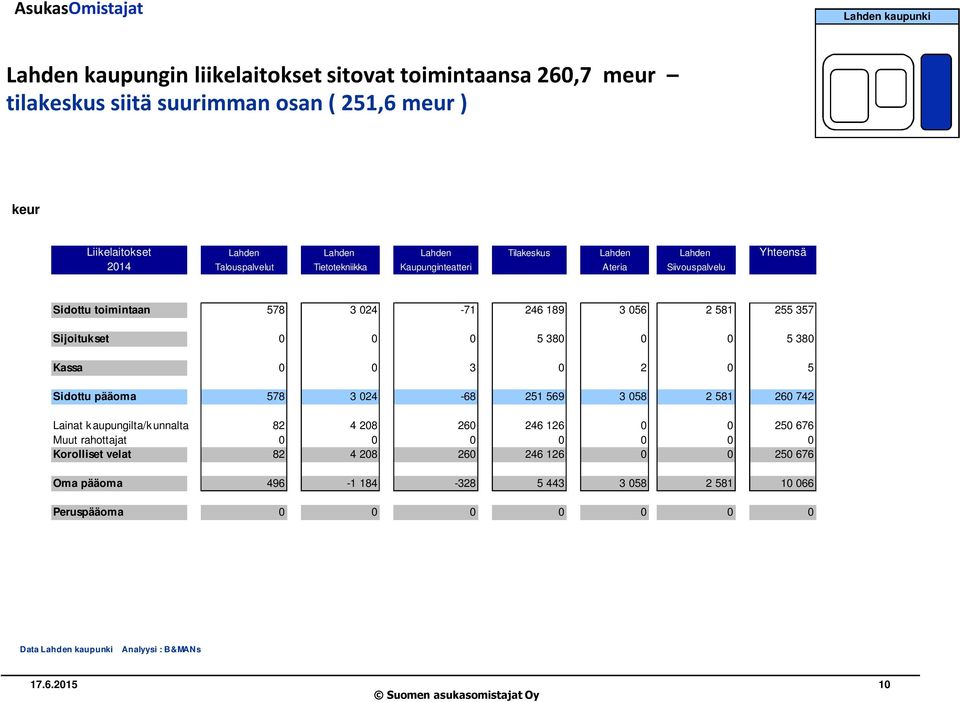The image size is (960, 702).
Task: Select the Tilakeskus column header
Action: [529, 260]
